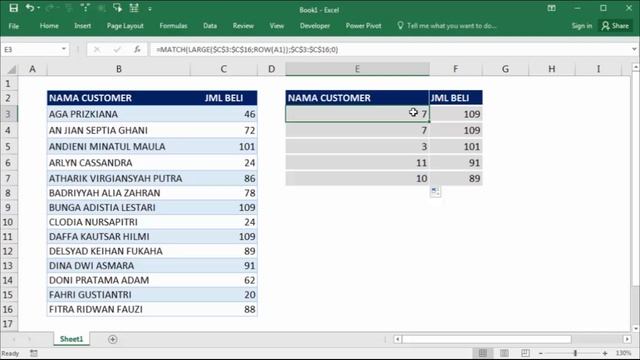Viewport: 640px width, 360px height.
Task: Switch to Page Break Preview
Action: 525,353
